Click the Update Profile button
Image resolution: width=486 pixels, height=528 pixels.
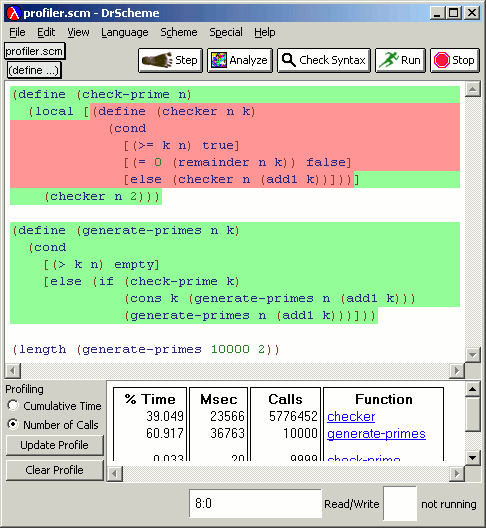tap(55, 445)
